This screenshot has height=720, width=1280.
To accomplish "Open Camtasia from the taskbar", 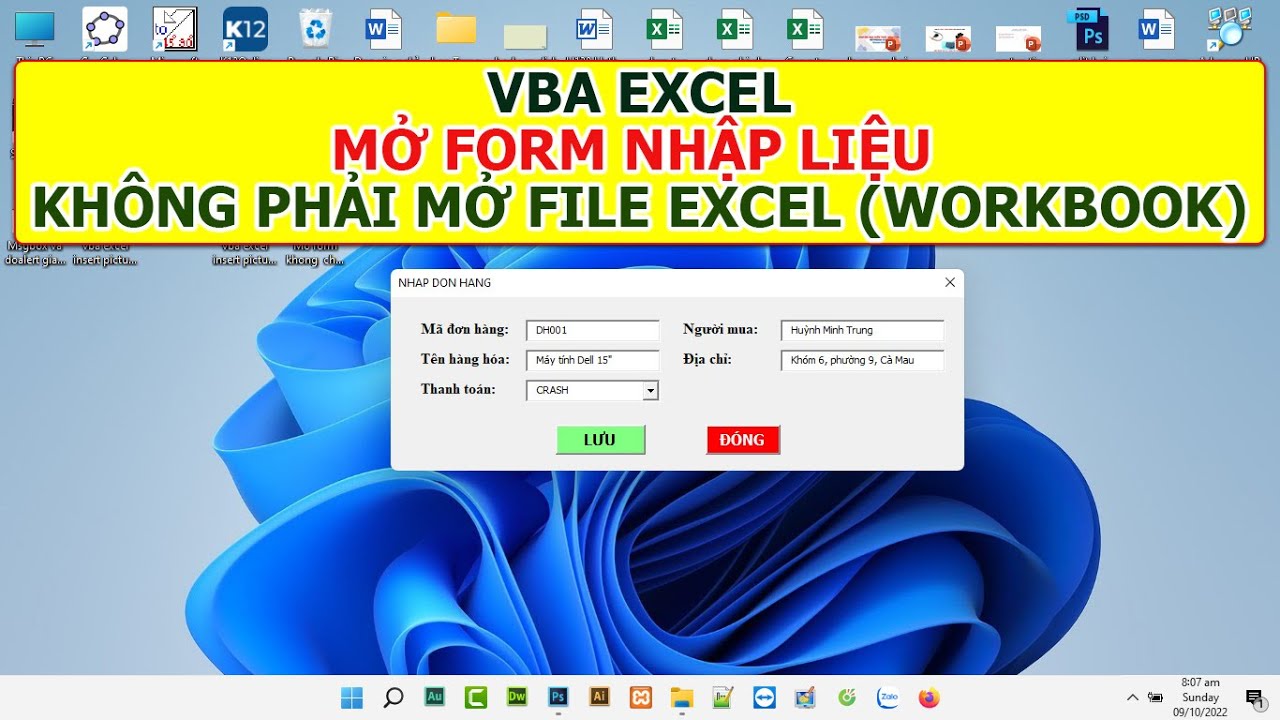I will (476, 697).
